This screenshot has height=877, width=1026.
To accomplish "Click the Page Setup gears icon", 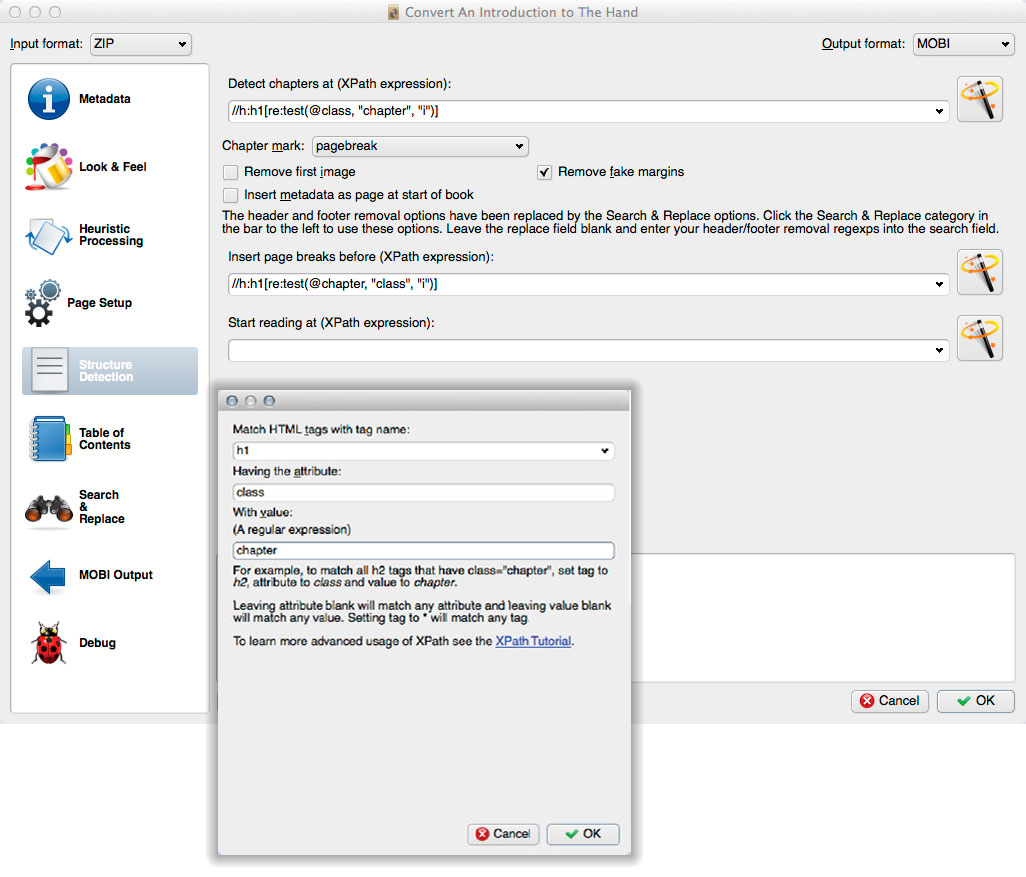I will point(42,303).
